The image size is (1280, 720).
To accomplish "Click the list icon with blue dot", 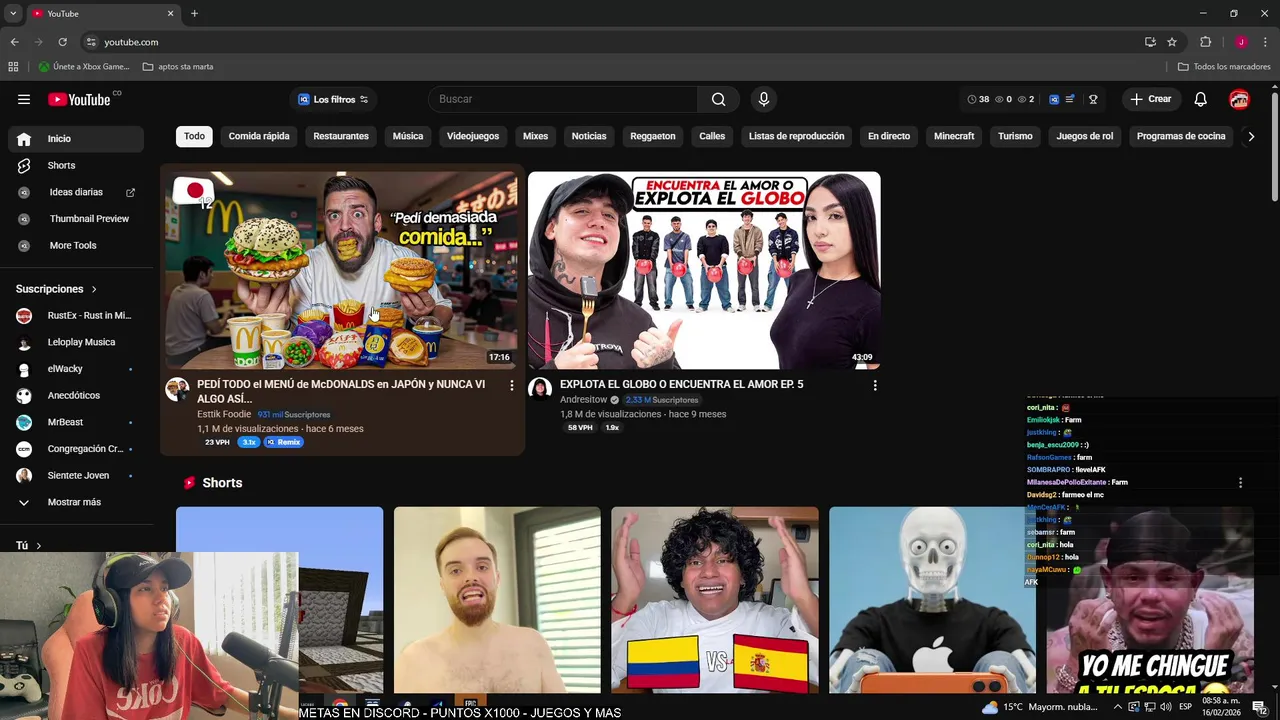I will tap(1070, 99).
